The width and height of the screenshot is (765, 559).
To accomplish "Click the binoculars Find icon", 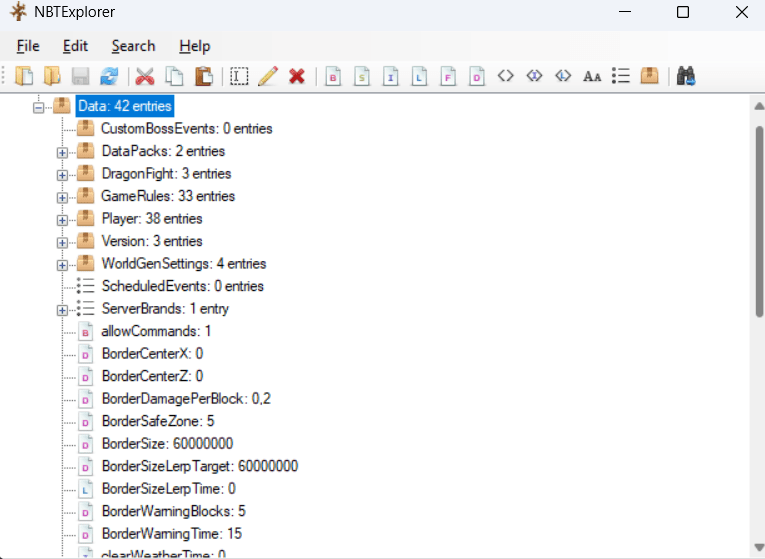I will point(686,76).
